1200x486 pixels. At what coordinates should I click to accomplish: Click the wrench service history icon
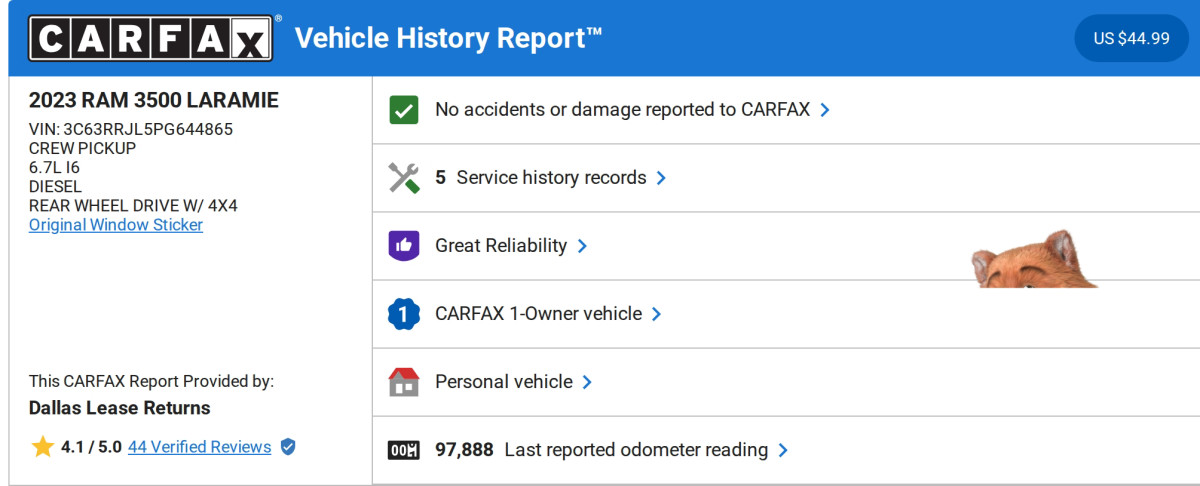(404, 178)
